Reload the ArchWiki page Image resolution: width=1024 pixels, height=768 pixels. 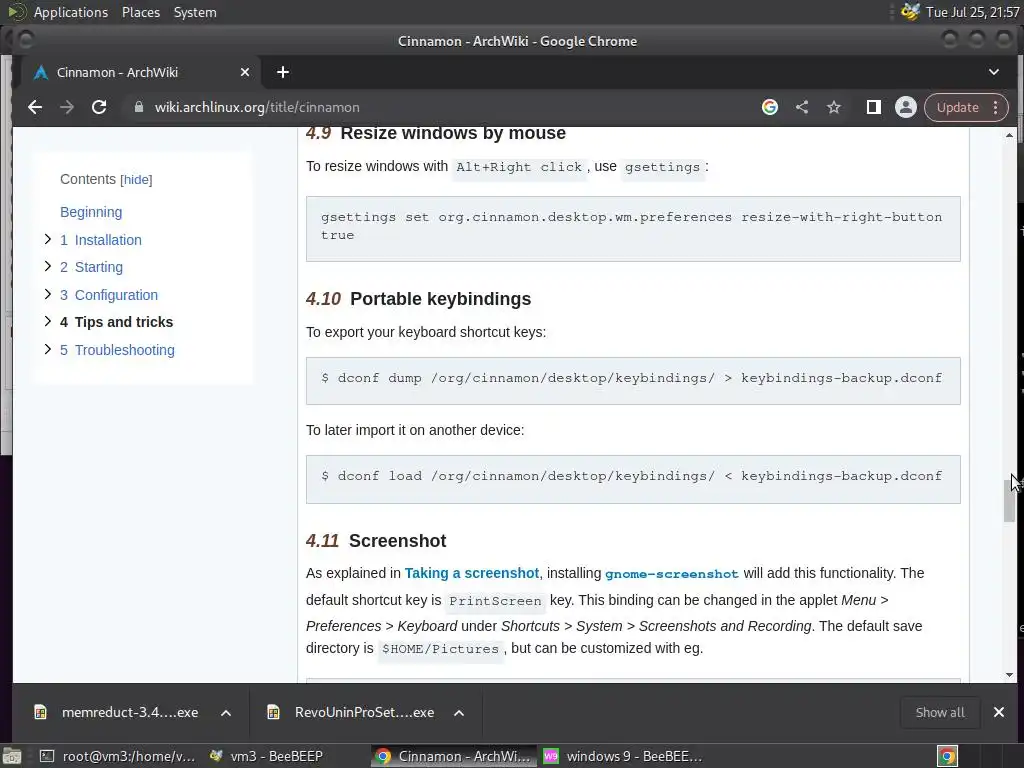(99, 107)
